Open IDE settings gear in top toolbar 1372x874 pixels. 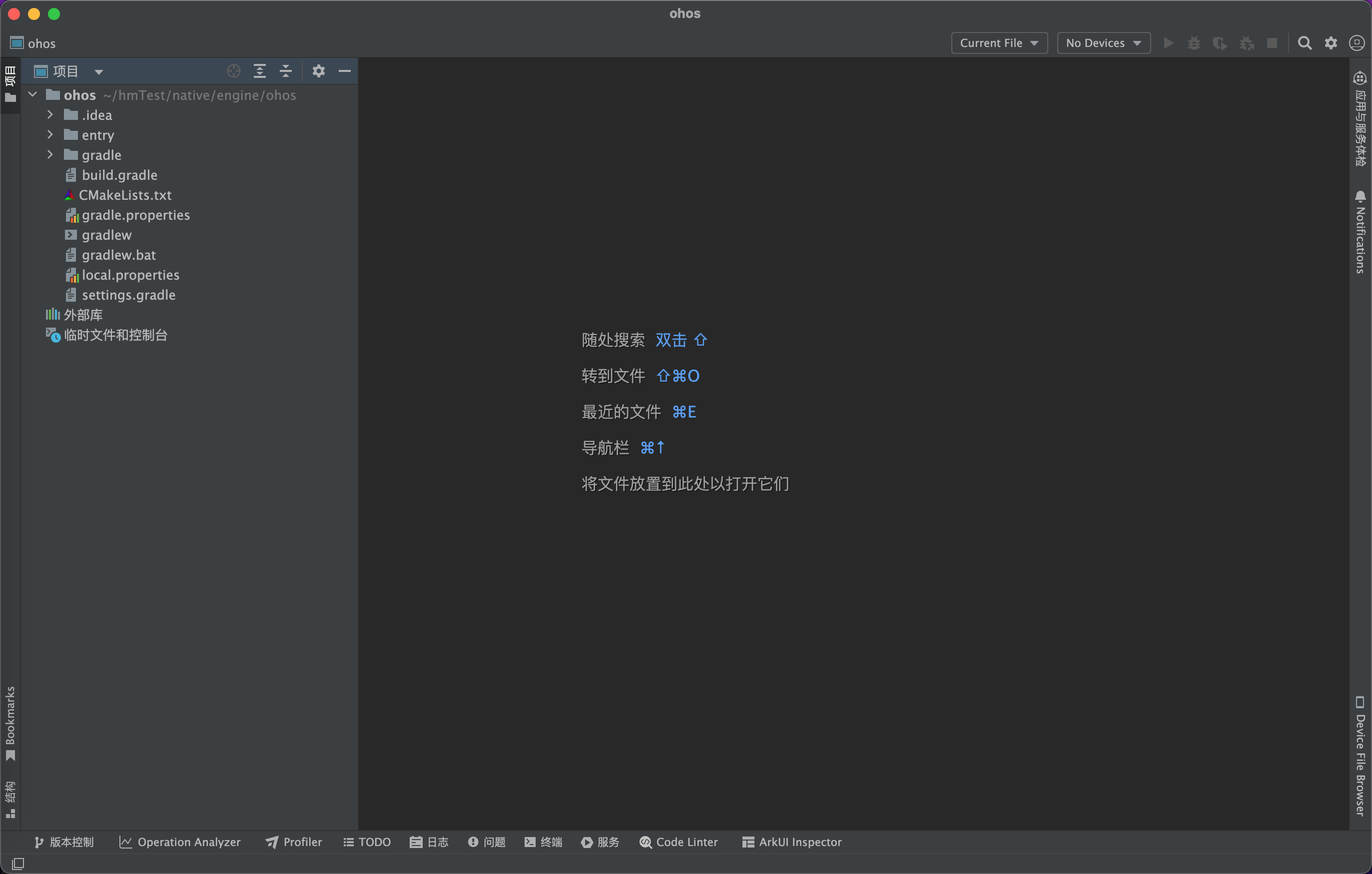(1331, 43)
